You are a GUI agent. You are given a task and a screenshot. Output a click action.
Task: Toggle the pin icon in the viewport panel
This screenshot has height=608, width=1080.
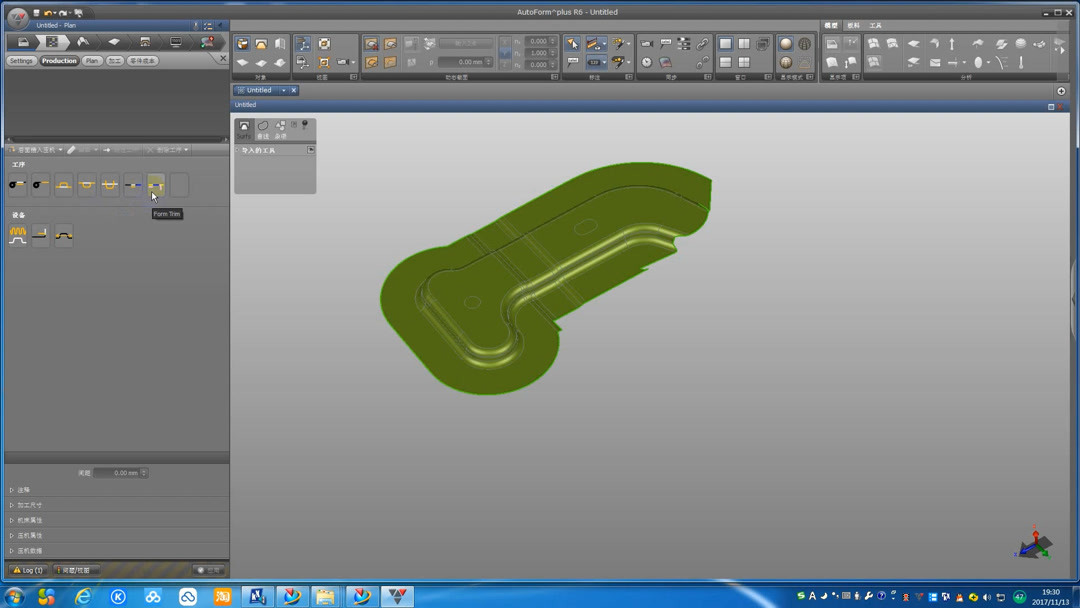coord(305,126)
